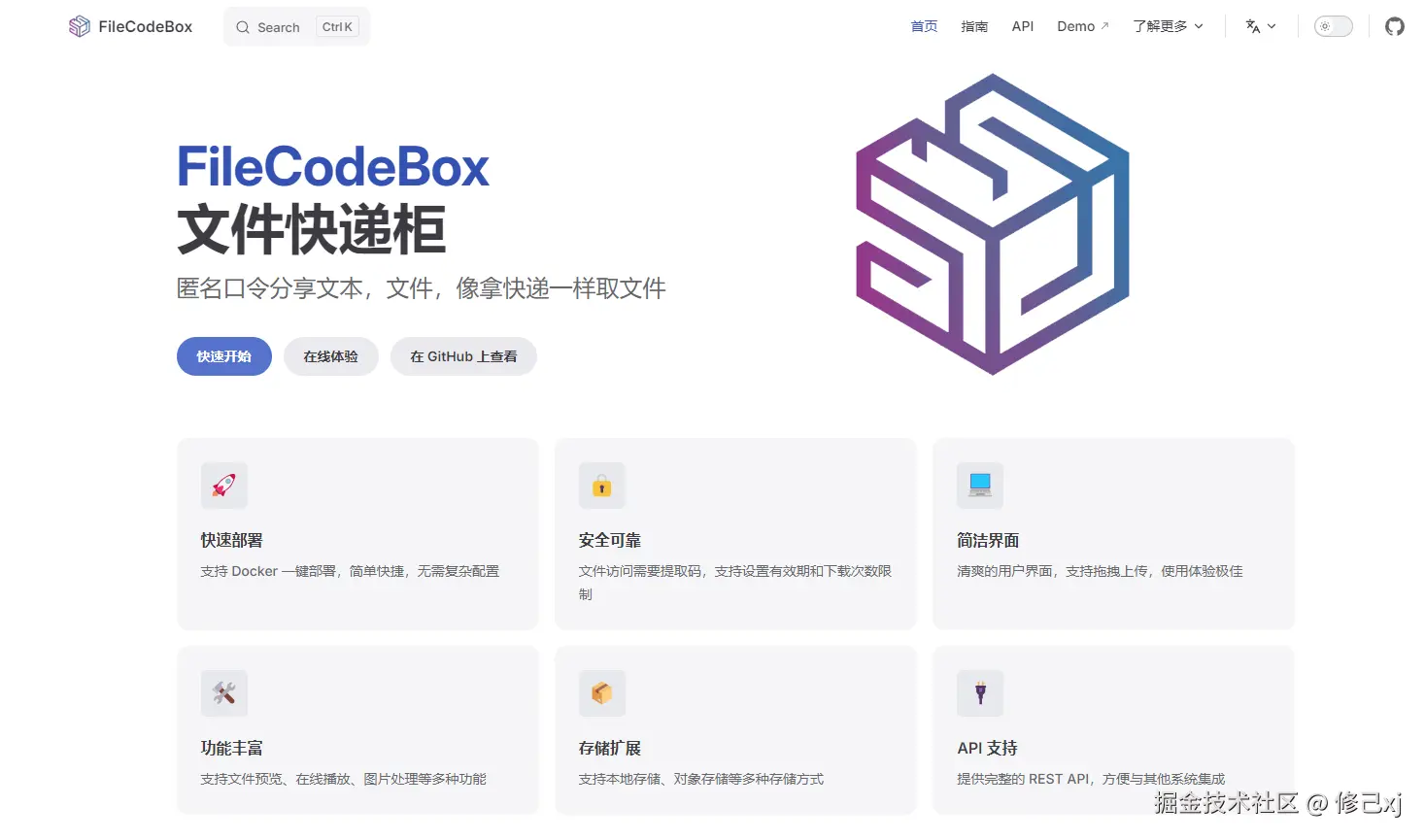The image size is (1425, 840).
Task: Open the GitHub repository icon link
Action: pyautogui.click(x=1395, y=26)
